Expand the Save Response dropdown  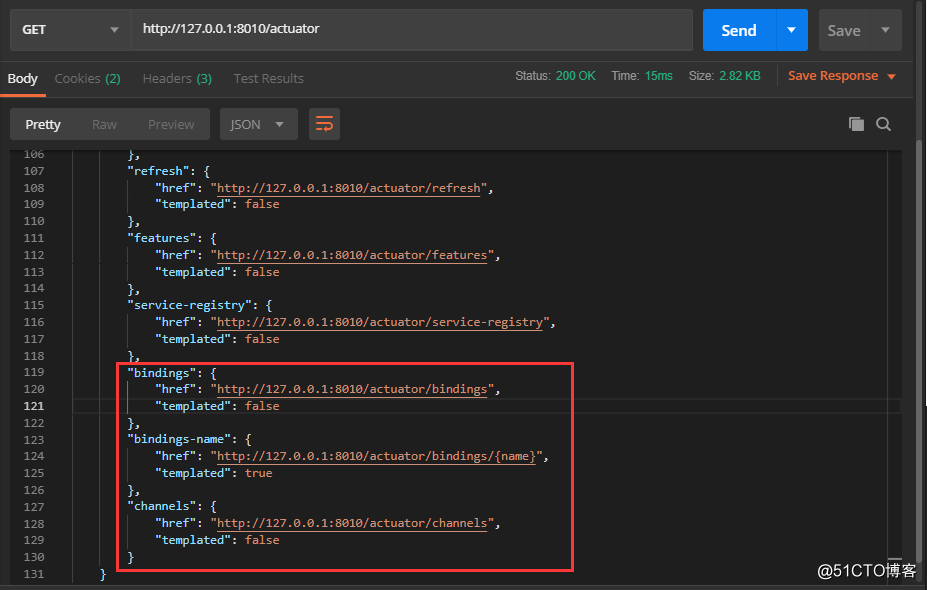(892, 77)
